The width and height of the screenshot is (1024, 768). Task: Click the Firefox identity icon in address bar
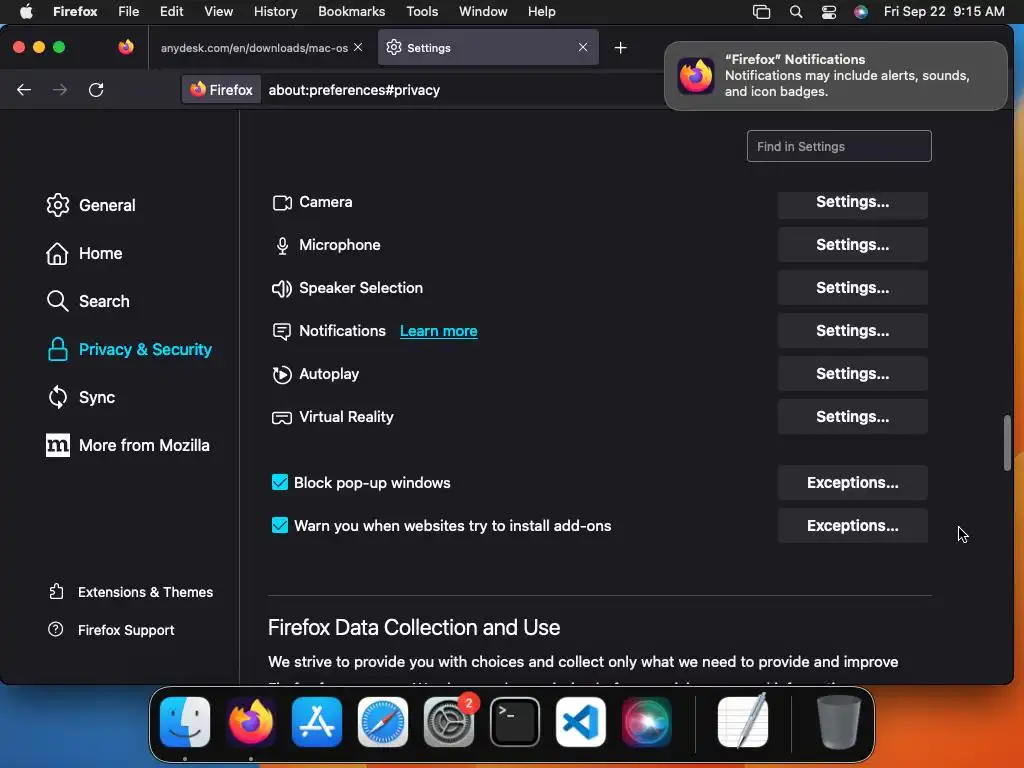coord(221,90)
